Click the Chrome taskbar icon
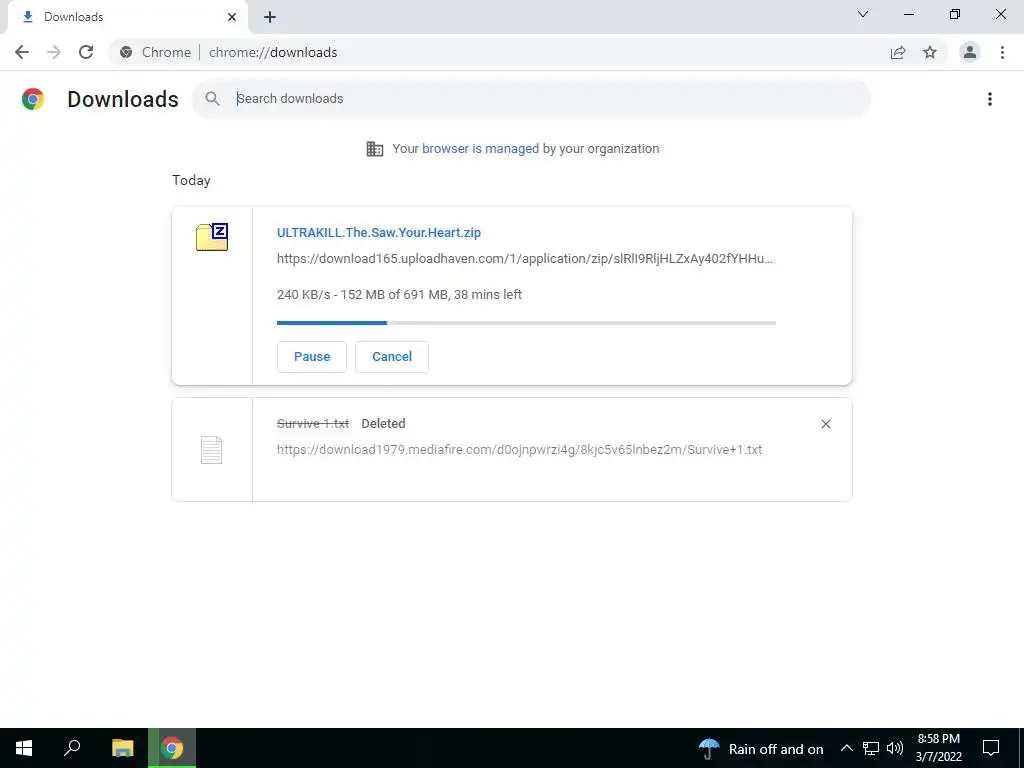 coord(172,748)
